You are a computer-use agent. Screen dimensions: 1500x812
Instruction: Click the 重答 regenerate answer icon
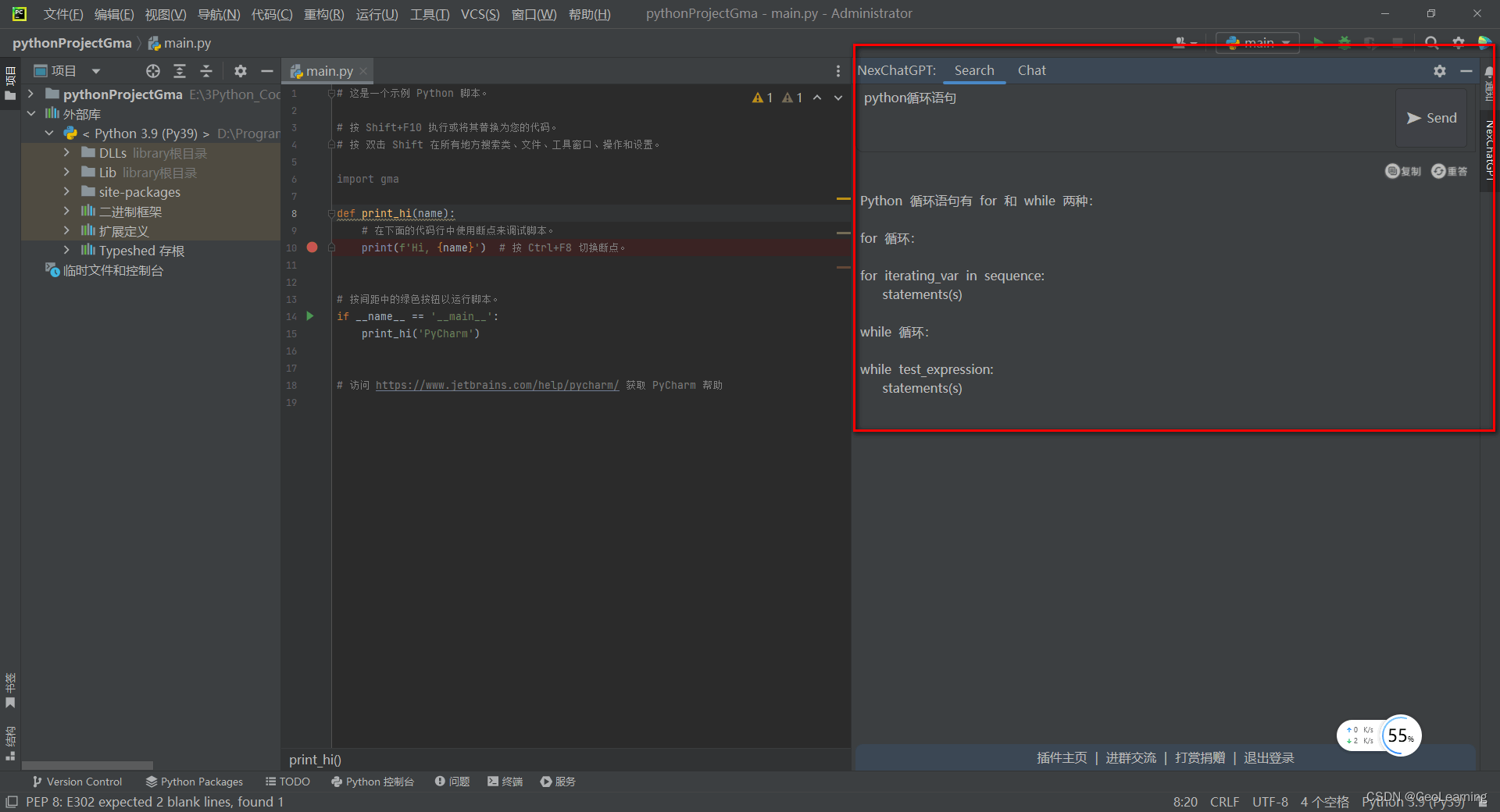pos(1449,171)
